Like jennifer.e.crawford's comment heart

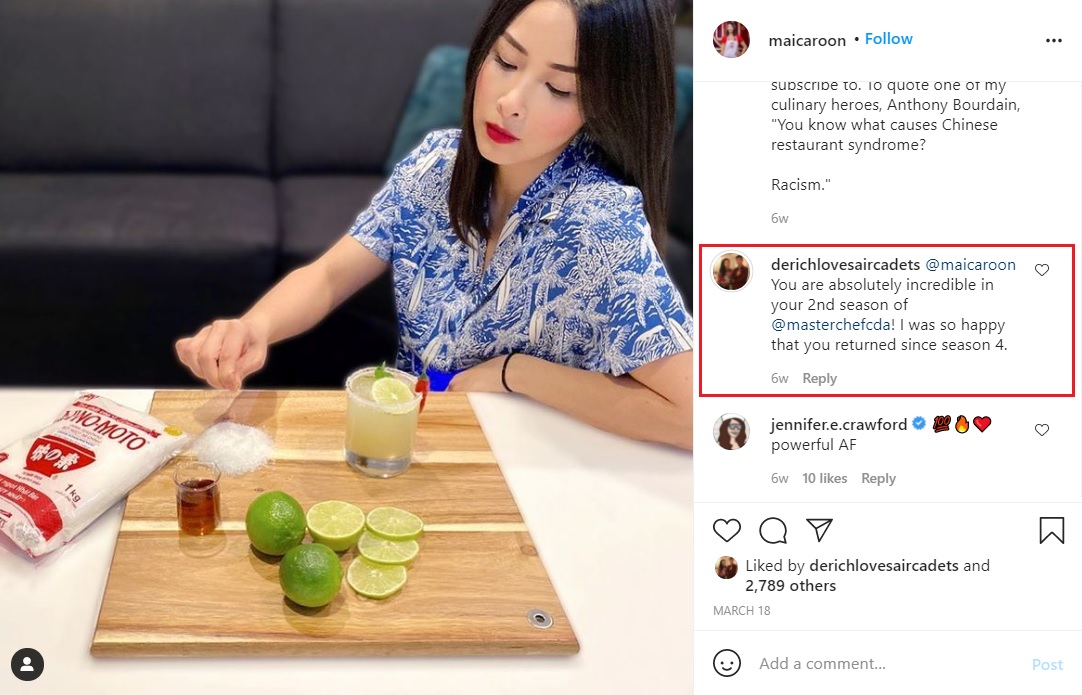point(1042,430)
